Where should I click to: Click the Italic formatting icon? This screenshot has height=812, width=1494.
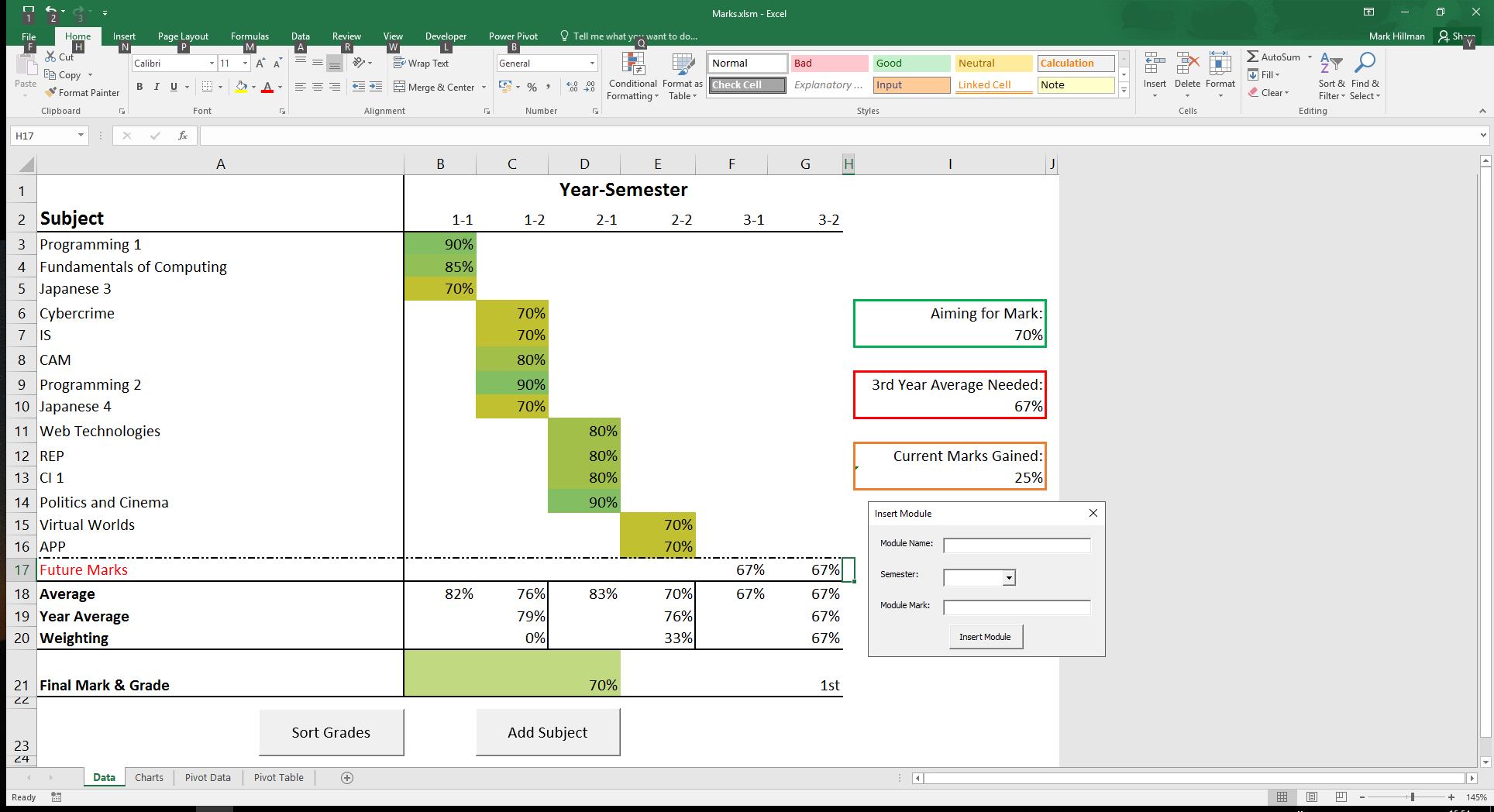click(157, 87)
